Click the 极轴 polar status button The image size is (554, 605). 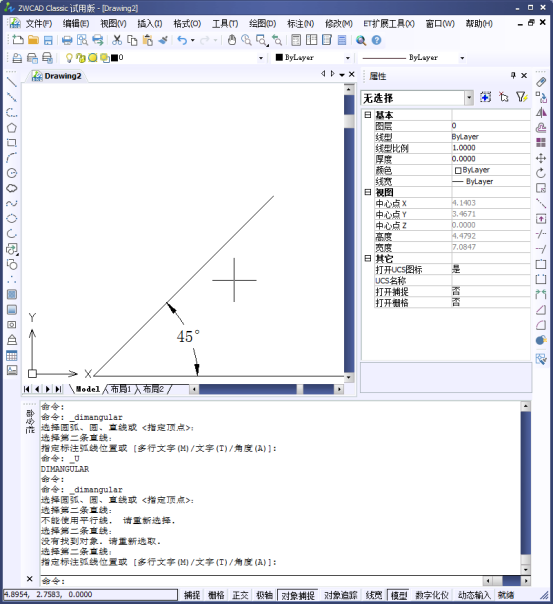265,595
